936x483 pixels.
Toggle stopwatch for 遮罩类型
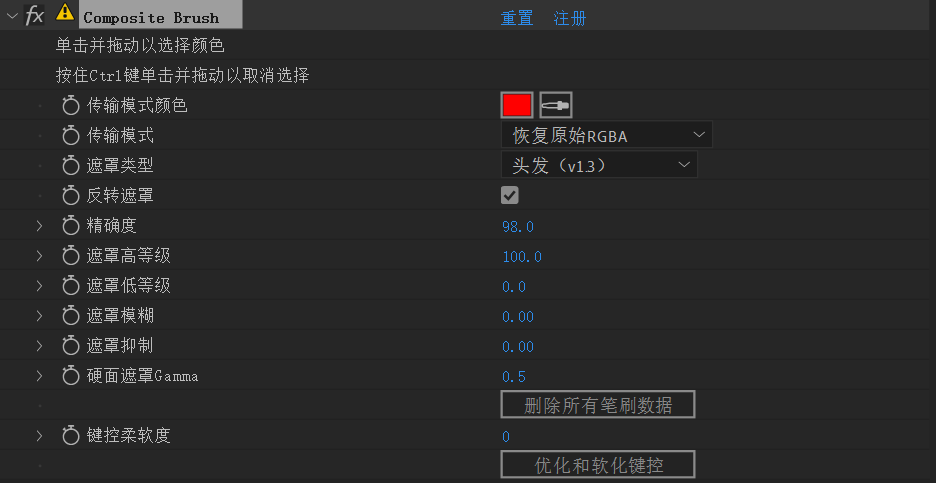[x=71, y=166]
